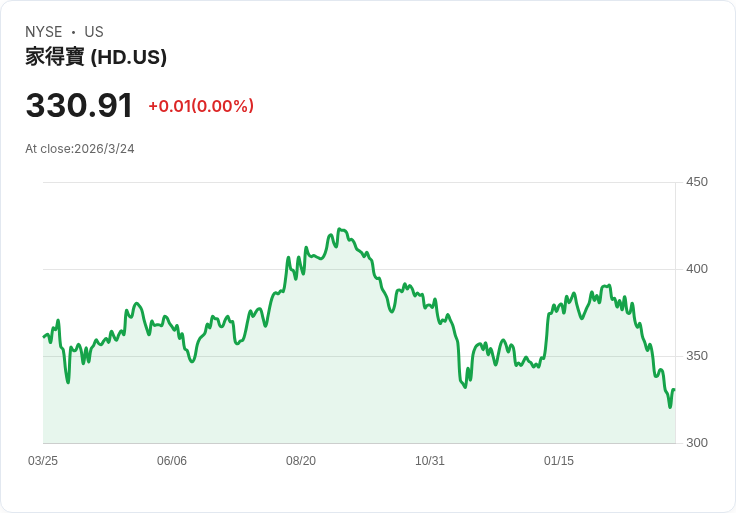Click the +0.01(0.00%) price change

point(201,106)
